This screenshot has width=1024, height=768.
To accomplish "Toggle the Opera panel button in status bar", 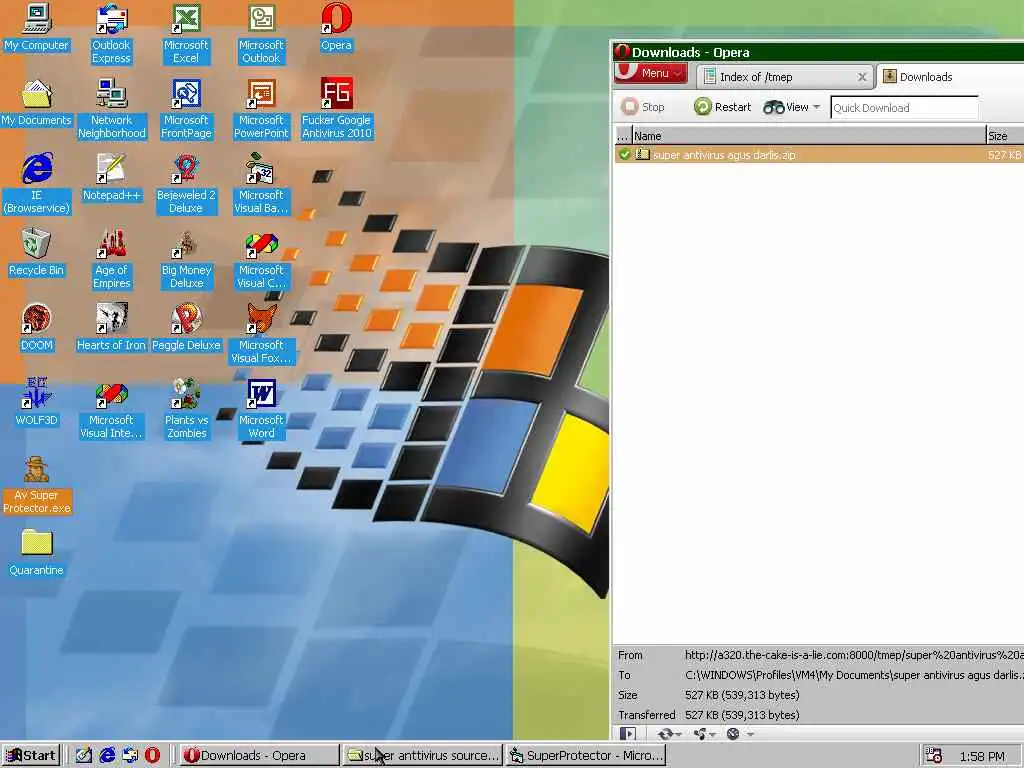I will (x=628, y=734).
